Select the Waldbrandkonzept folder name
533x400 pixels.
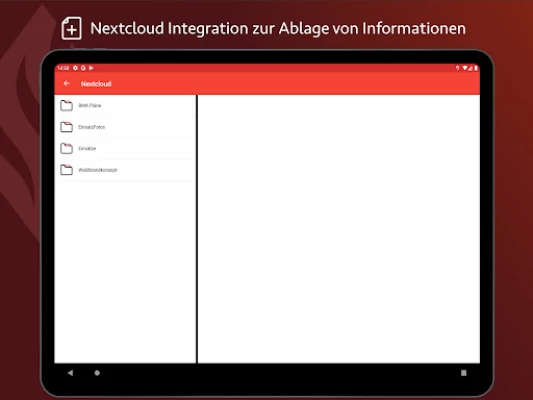tap(98, 170)
